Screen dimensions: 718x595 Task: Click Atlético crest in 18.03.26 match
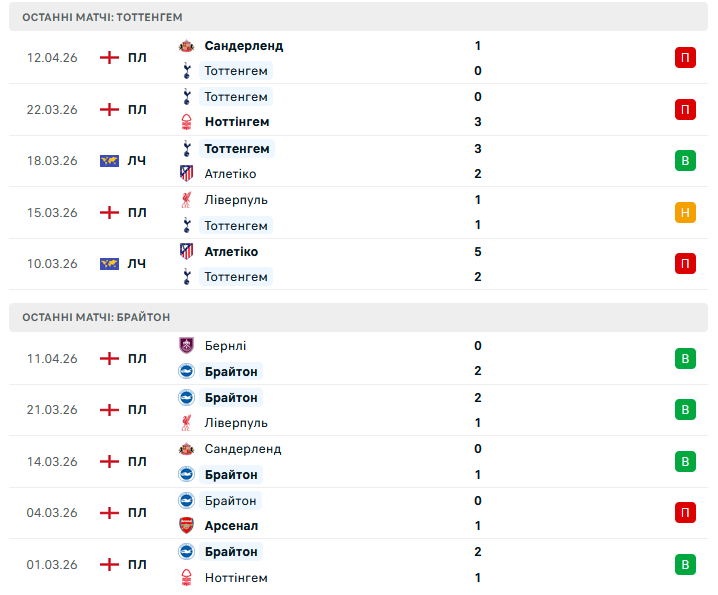coord(186,173)
